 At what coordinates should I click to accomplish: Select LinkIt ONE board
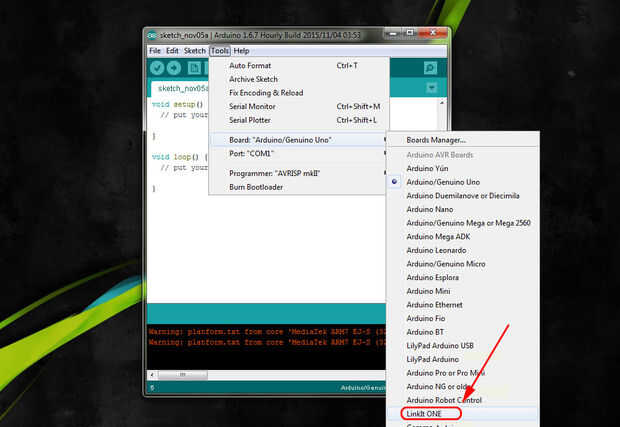463,414
